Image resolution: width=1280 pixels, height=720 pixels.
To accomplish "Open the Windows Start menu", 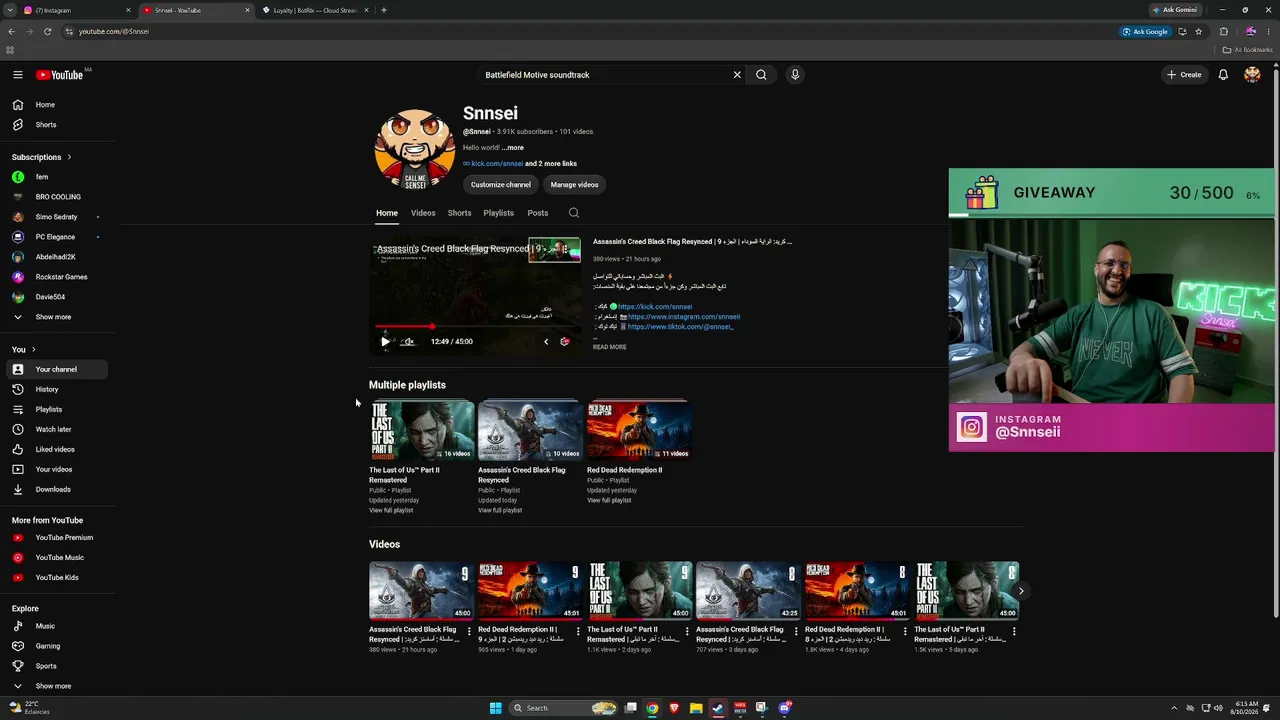I will click(x=495, y=708).
